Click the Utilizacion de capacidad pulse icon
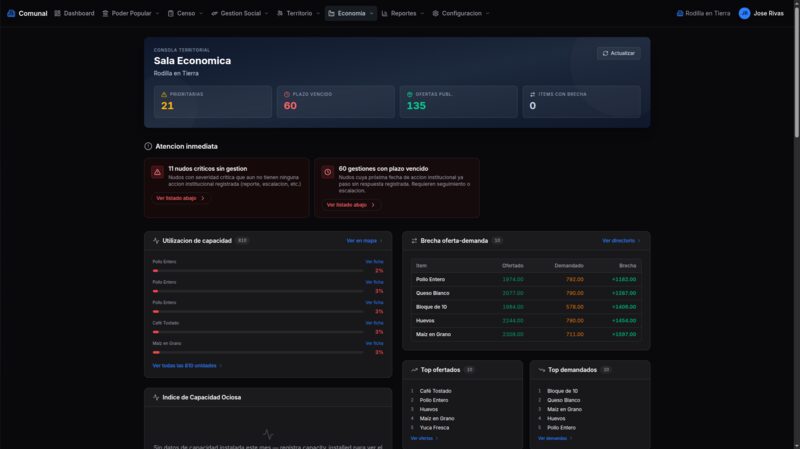Screen dimensions: 800x449 coord(156,240)
